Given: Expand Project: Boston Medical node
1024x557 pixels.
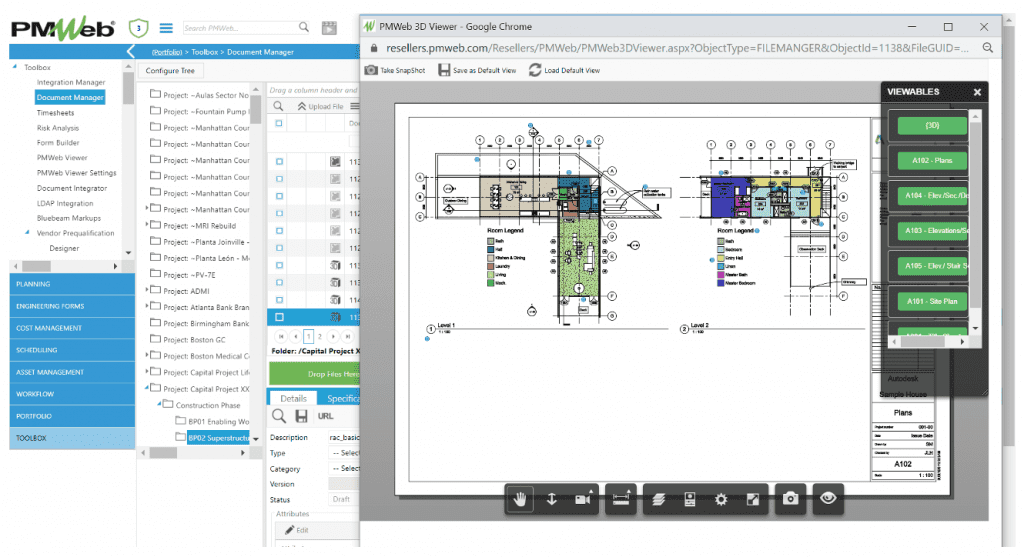Looking at the screenshot, I should click(x=146, y=355).
